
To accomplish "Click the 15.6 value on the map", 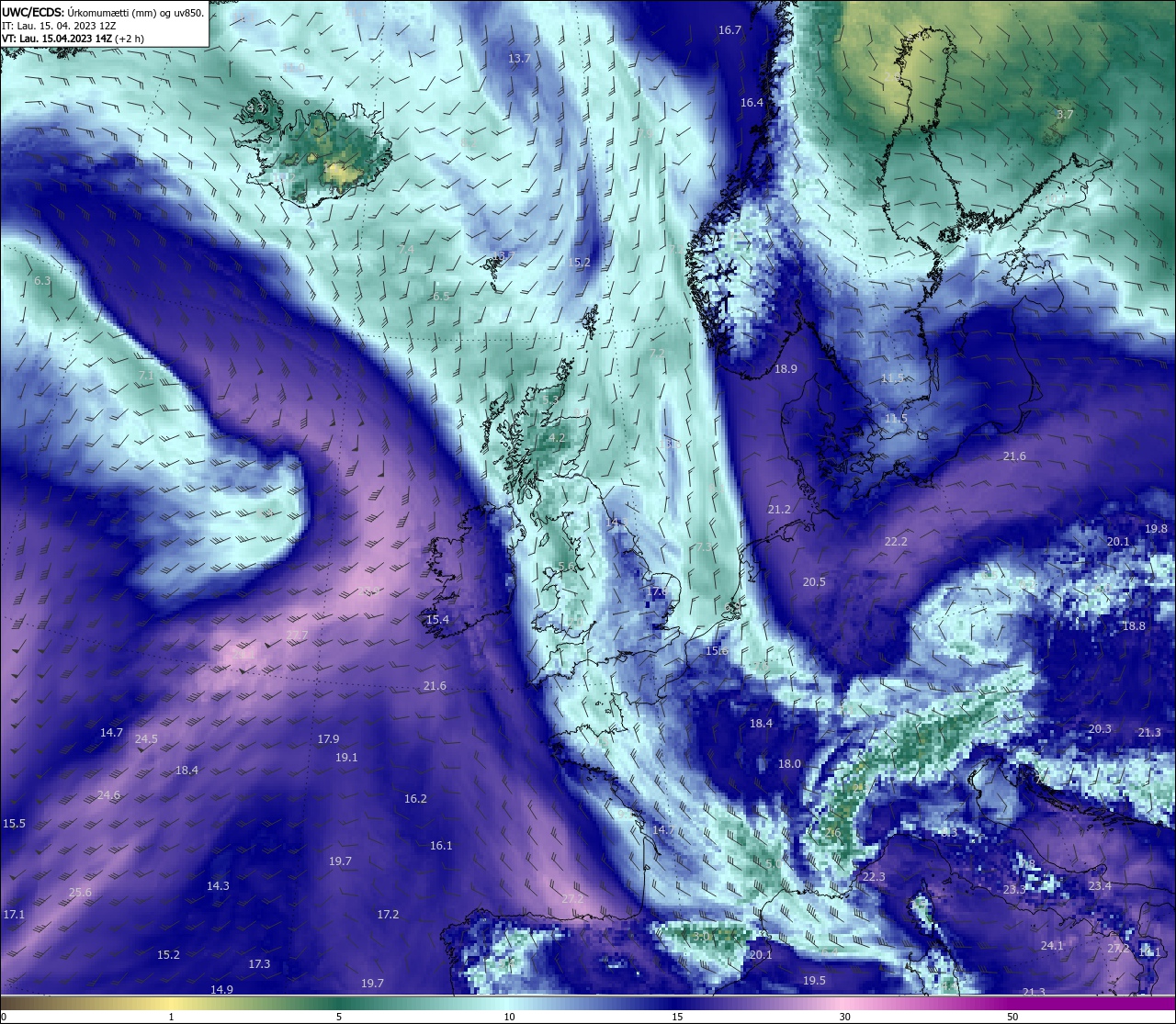I will click(716, 651).
